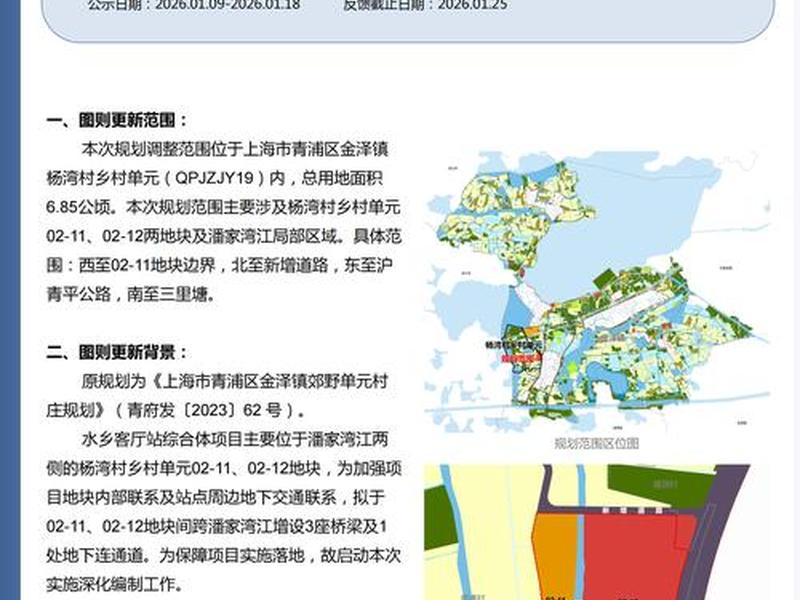Select the code text QPJZJY19
The height and width of the screenshot is (600, 800).
point(214,178)
